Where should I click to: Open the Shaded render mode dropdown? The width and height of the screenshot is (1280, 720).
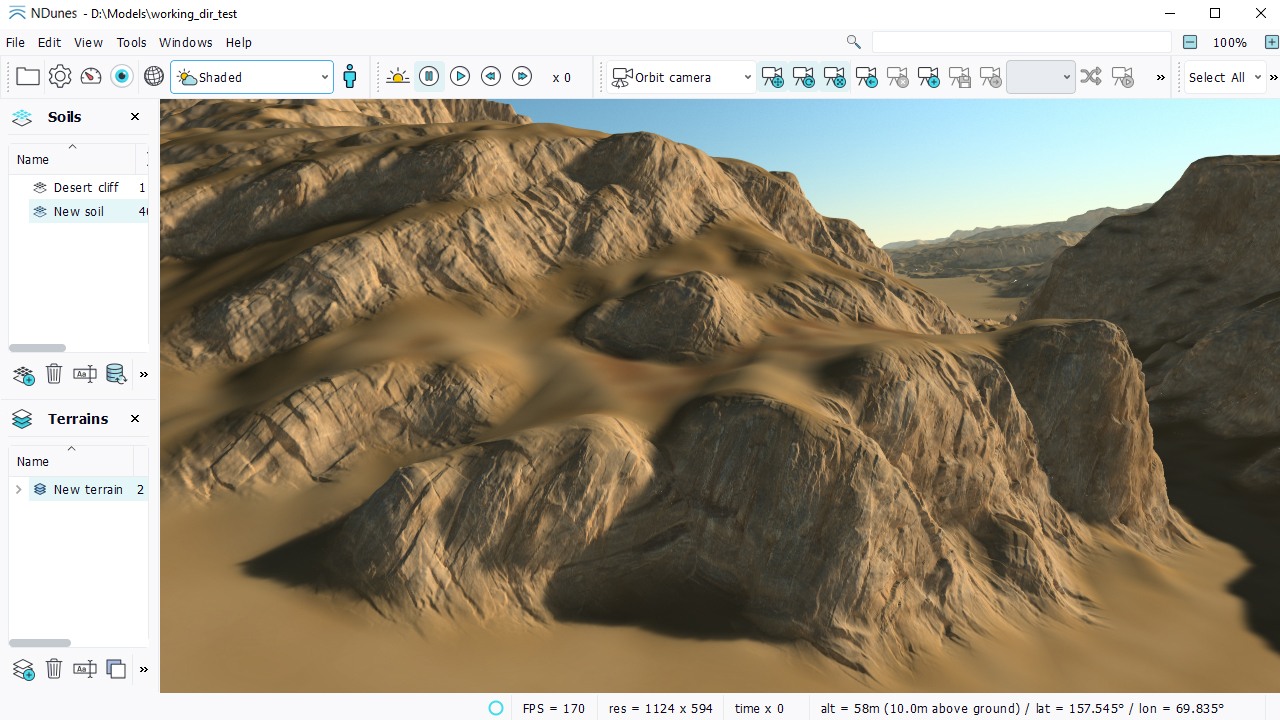click(x=252, y=77)
